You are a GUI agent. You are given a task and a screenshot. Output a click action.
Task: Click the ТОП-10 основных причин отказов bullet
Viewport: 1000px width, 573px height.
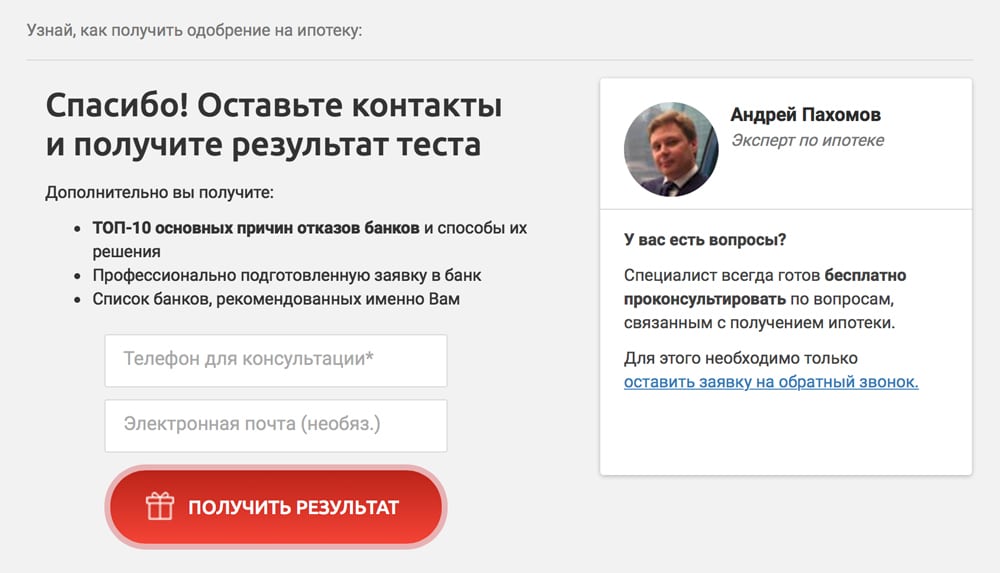coord(256,228)
